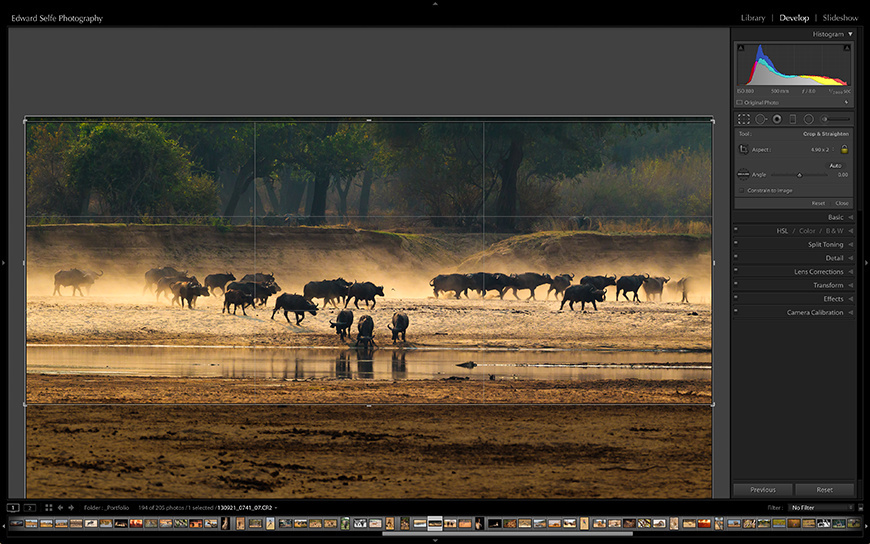Toggle the Split Toning panel switch
Screen dimensions: 870x544
pos(736,242)
